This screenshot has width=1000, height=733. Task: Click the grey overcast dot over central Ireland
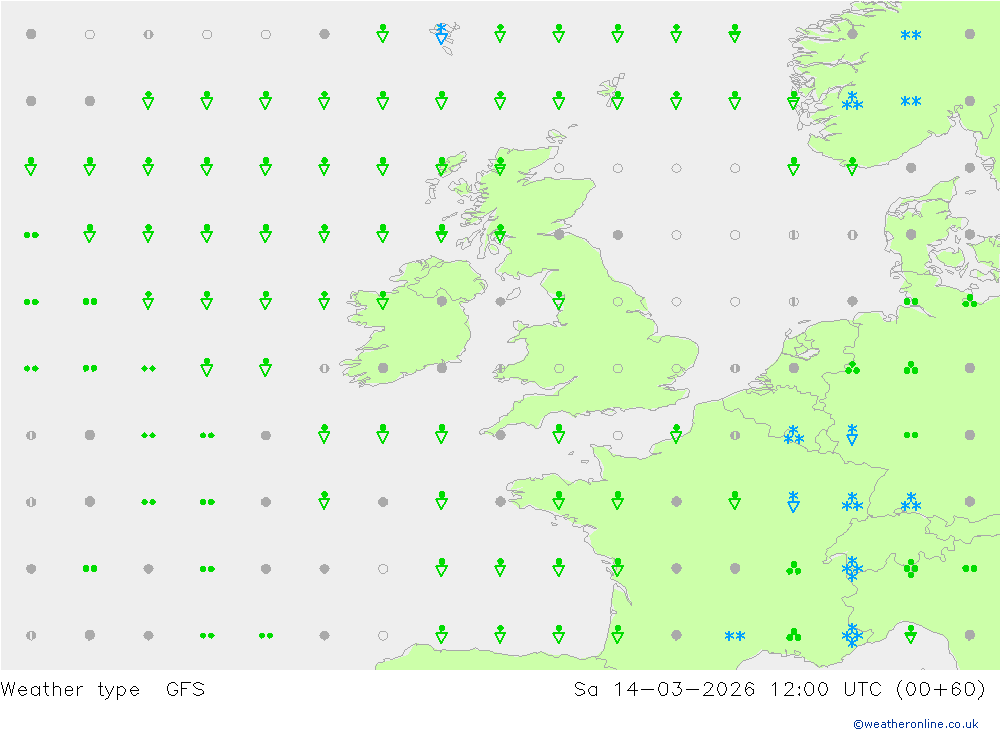pos(441,301)
